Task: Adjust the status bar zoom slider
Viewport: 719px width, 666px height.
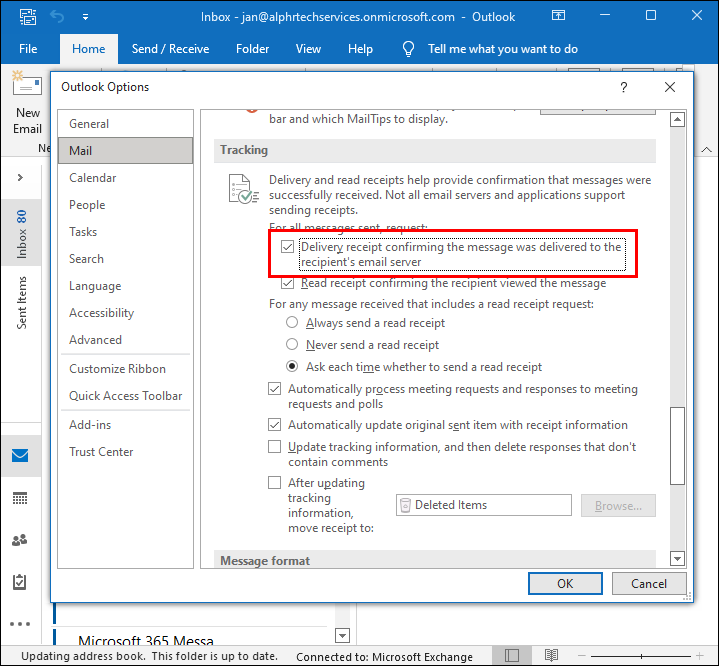Action: tap(641, 656)
